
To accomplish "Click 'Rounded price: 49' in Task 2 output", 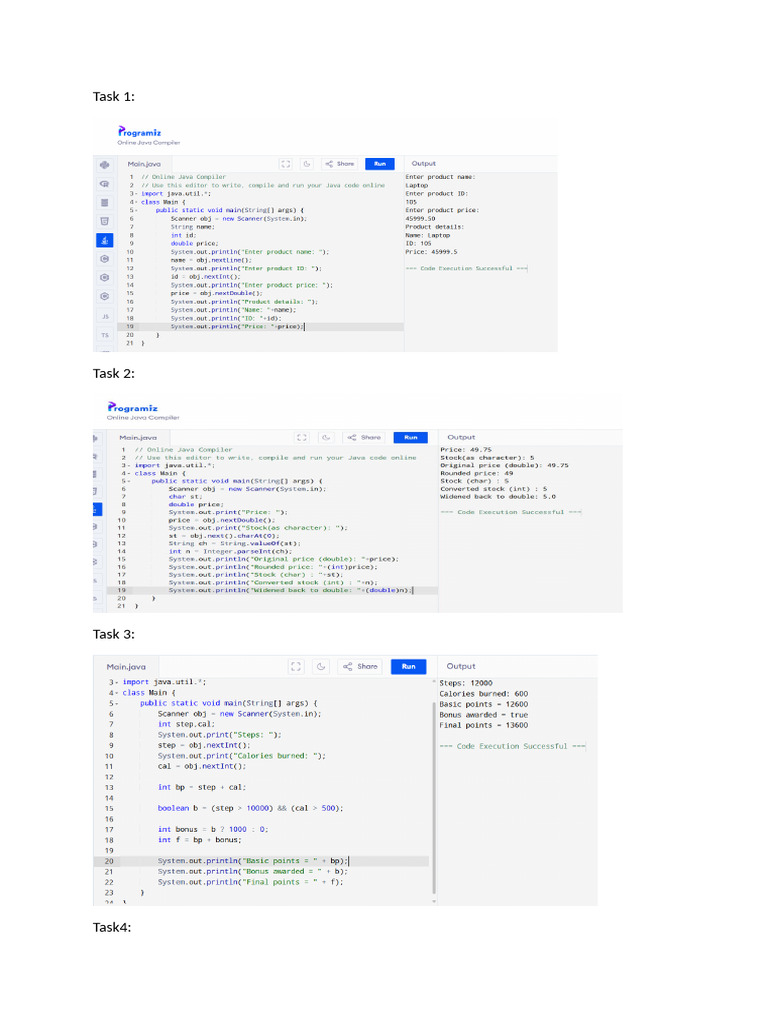I will 477,473.
